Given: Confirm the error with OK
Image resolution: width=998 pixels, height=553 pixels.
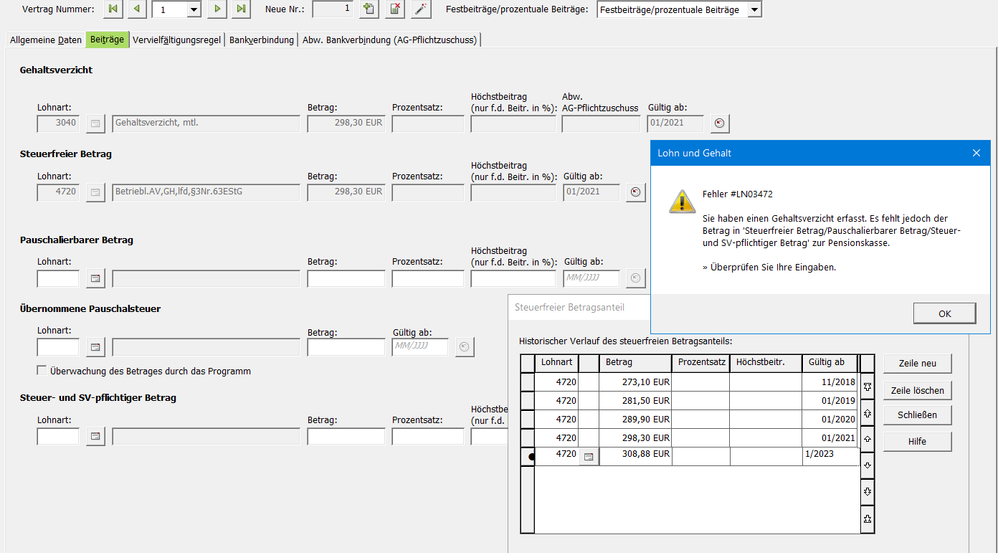Looking at the screenshot, I should (945, 313).
